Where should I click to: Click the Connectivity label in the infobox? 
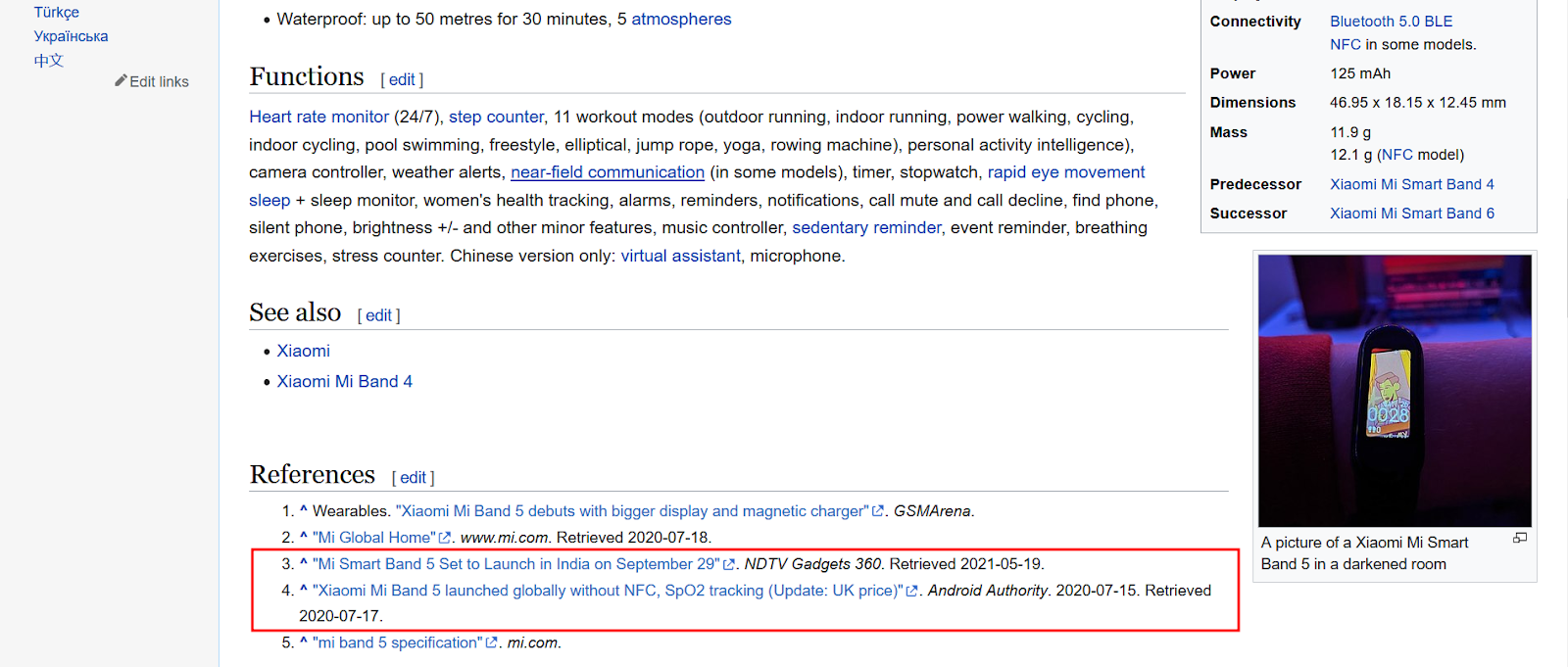click(x=1255, y=22)
